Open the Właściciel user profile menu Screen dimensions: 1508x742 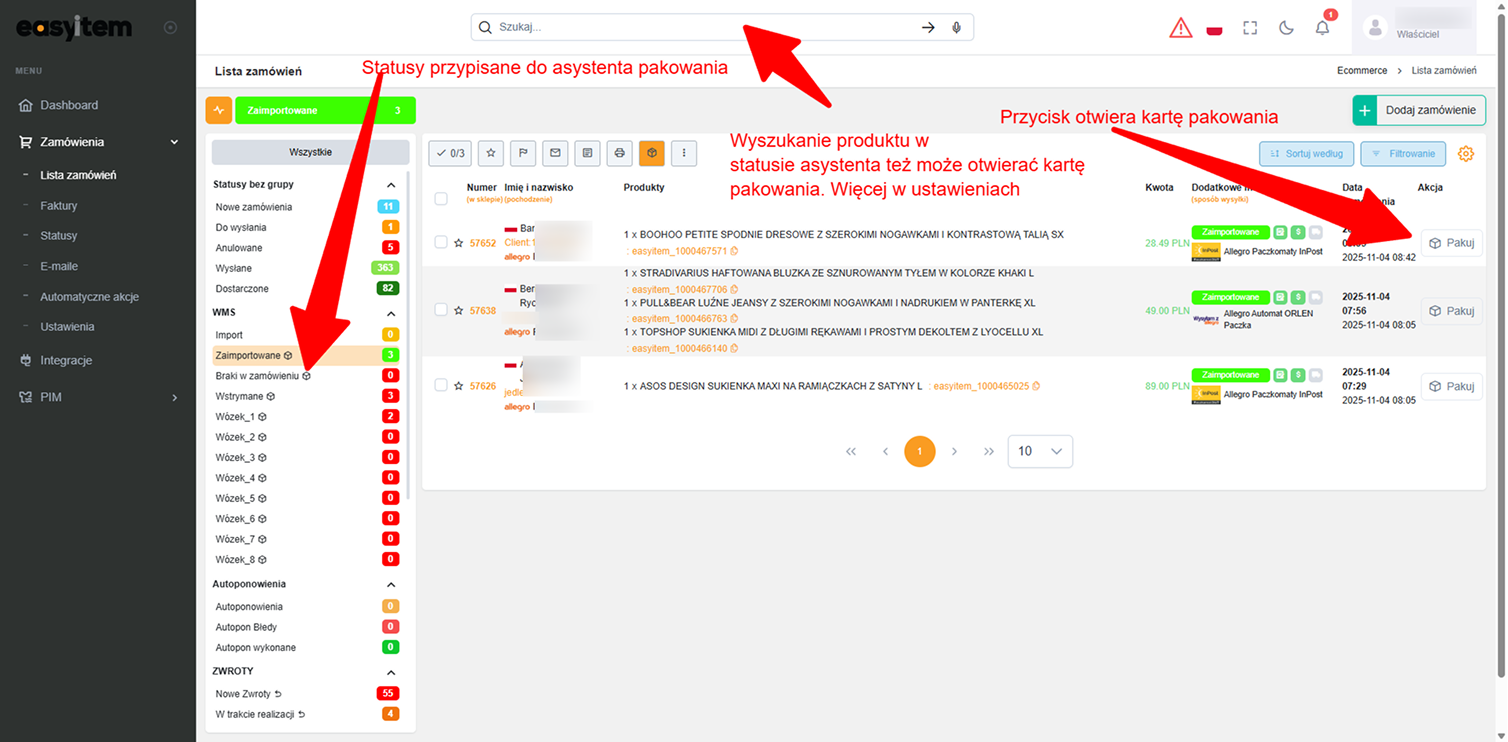(x=1414, y=27)
